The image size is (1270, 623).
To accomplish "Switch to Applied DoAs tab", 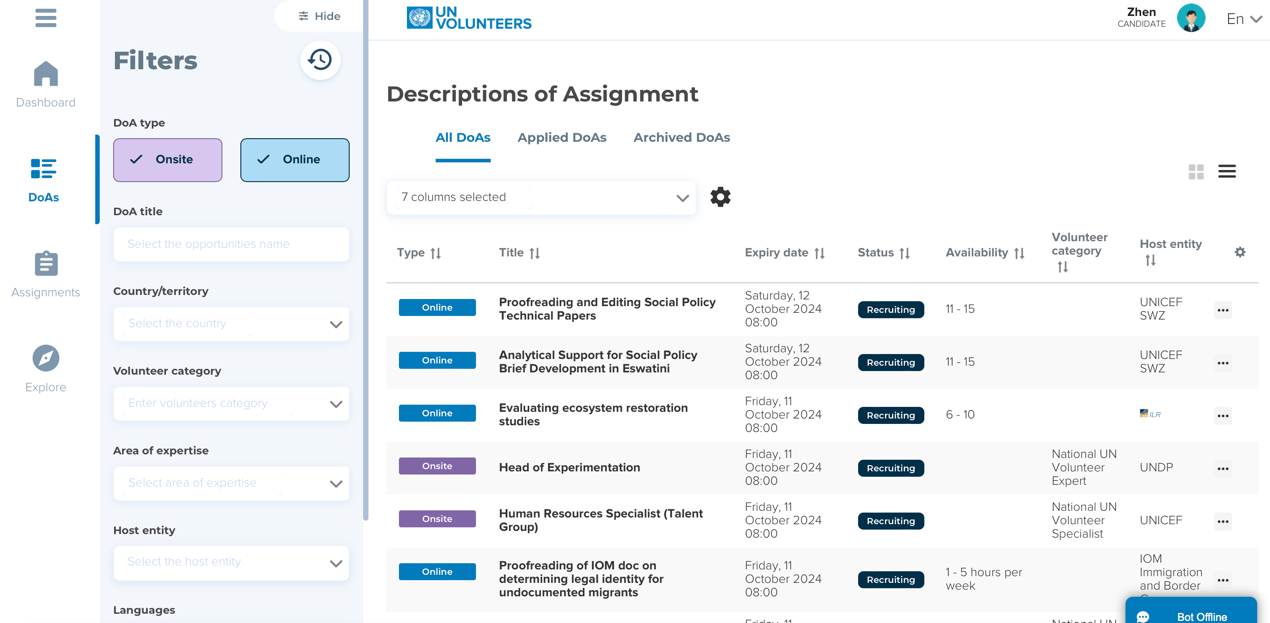I will [562, 138].
